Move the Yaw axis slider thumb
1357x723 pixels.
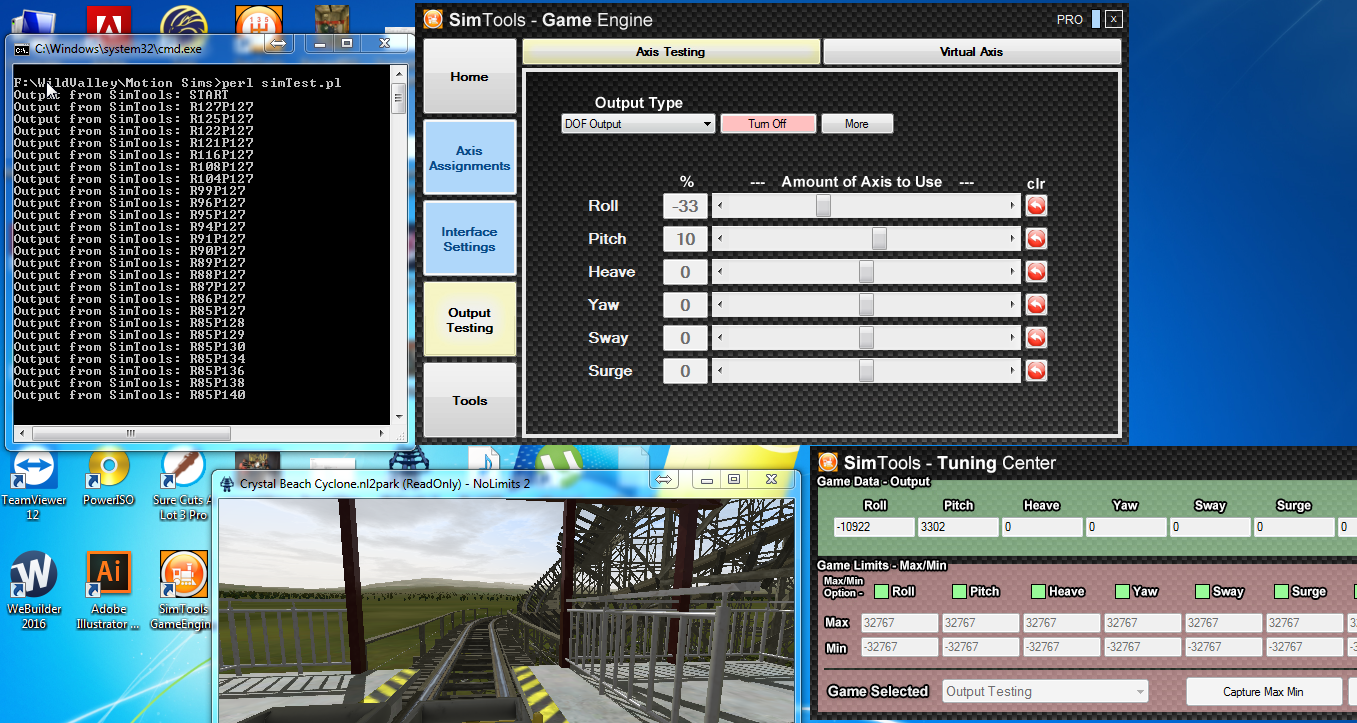(866, 305)
